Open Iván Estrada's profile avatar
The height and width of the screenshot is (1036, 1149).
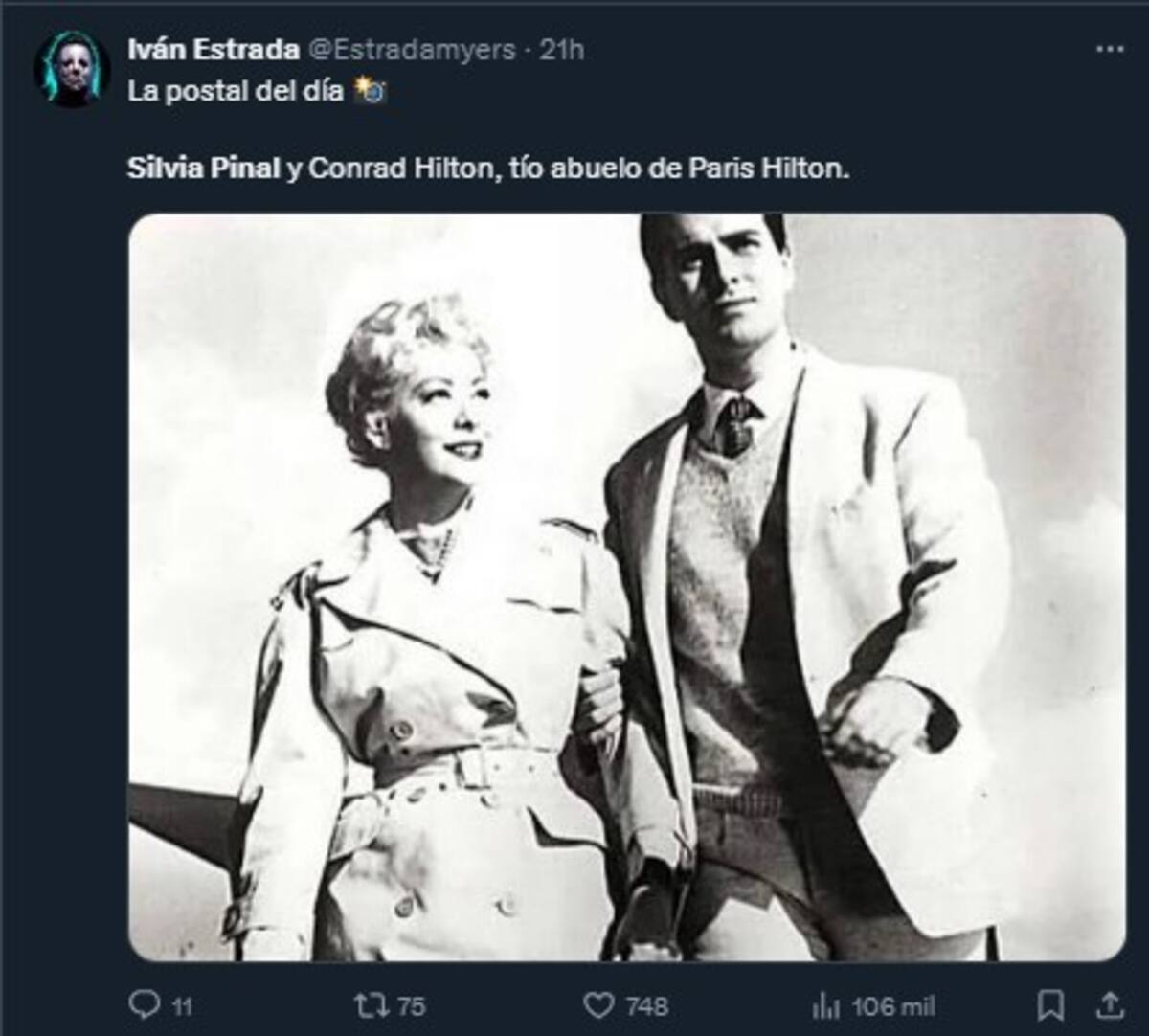click(71, 69)
